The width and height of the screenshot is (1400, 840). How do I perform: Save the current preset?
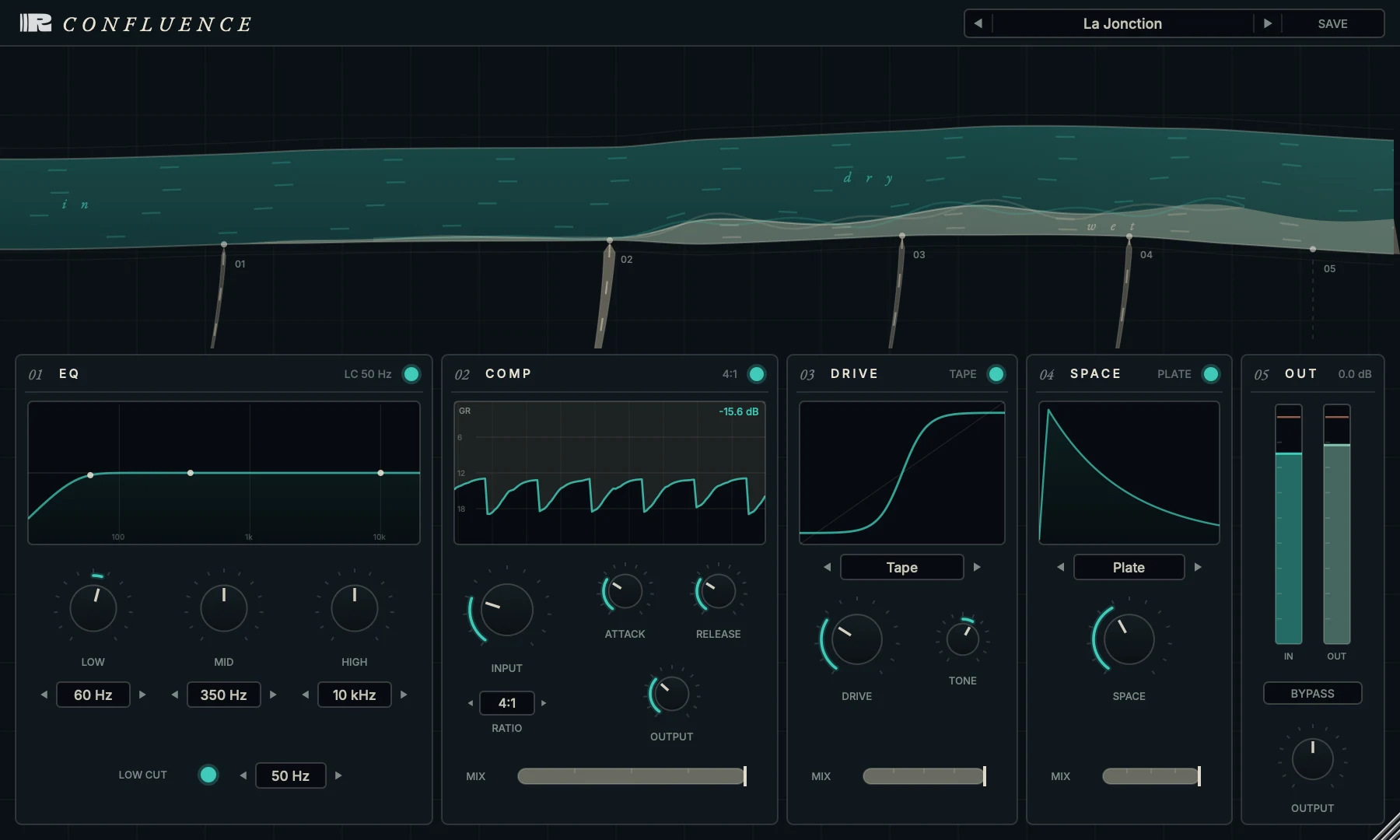pyautogui.click(x=1332, y=23)
